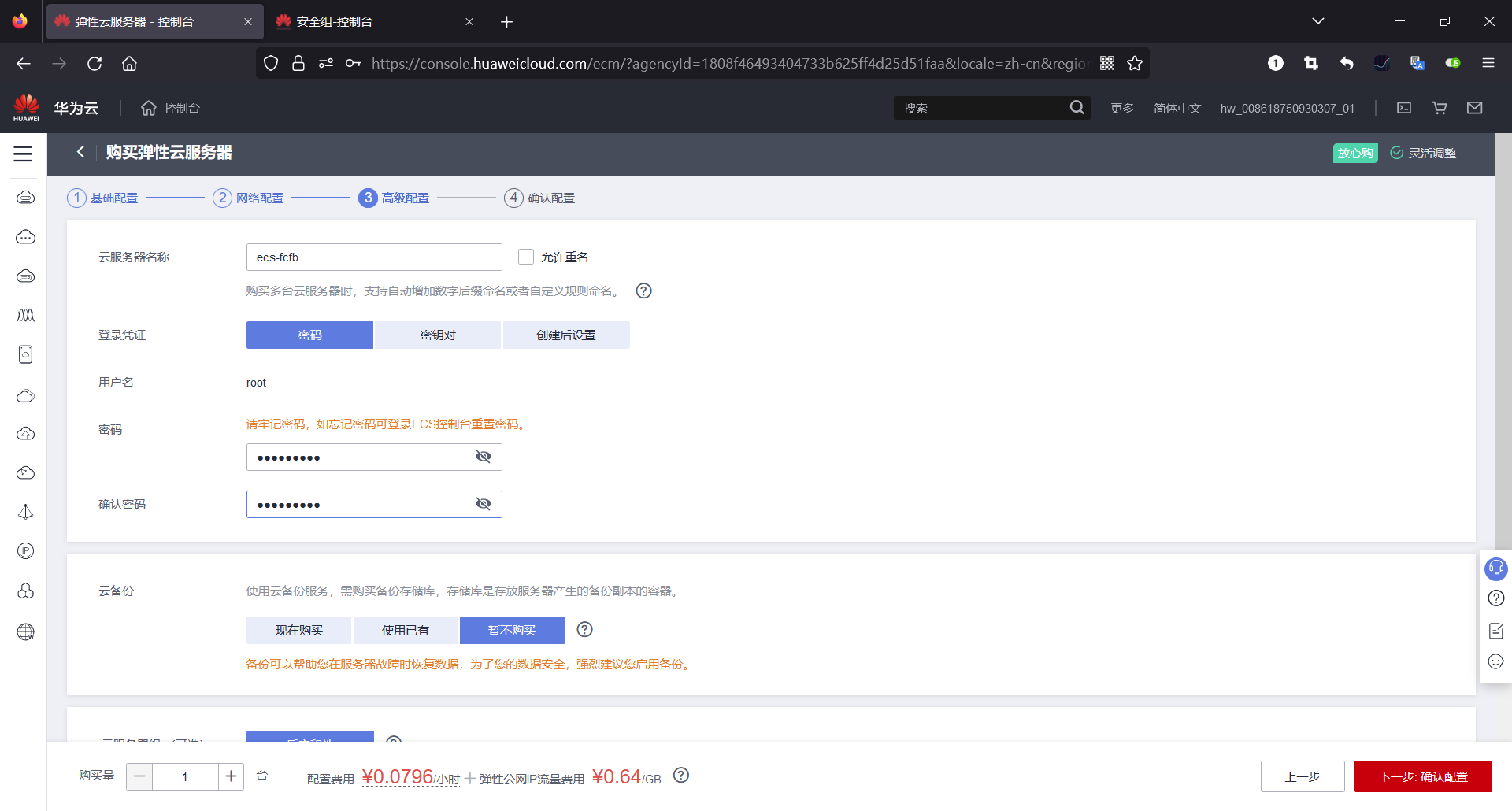Reveal the 确认密码 field password

(x=483, y=504)
